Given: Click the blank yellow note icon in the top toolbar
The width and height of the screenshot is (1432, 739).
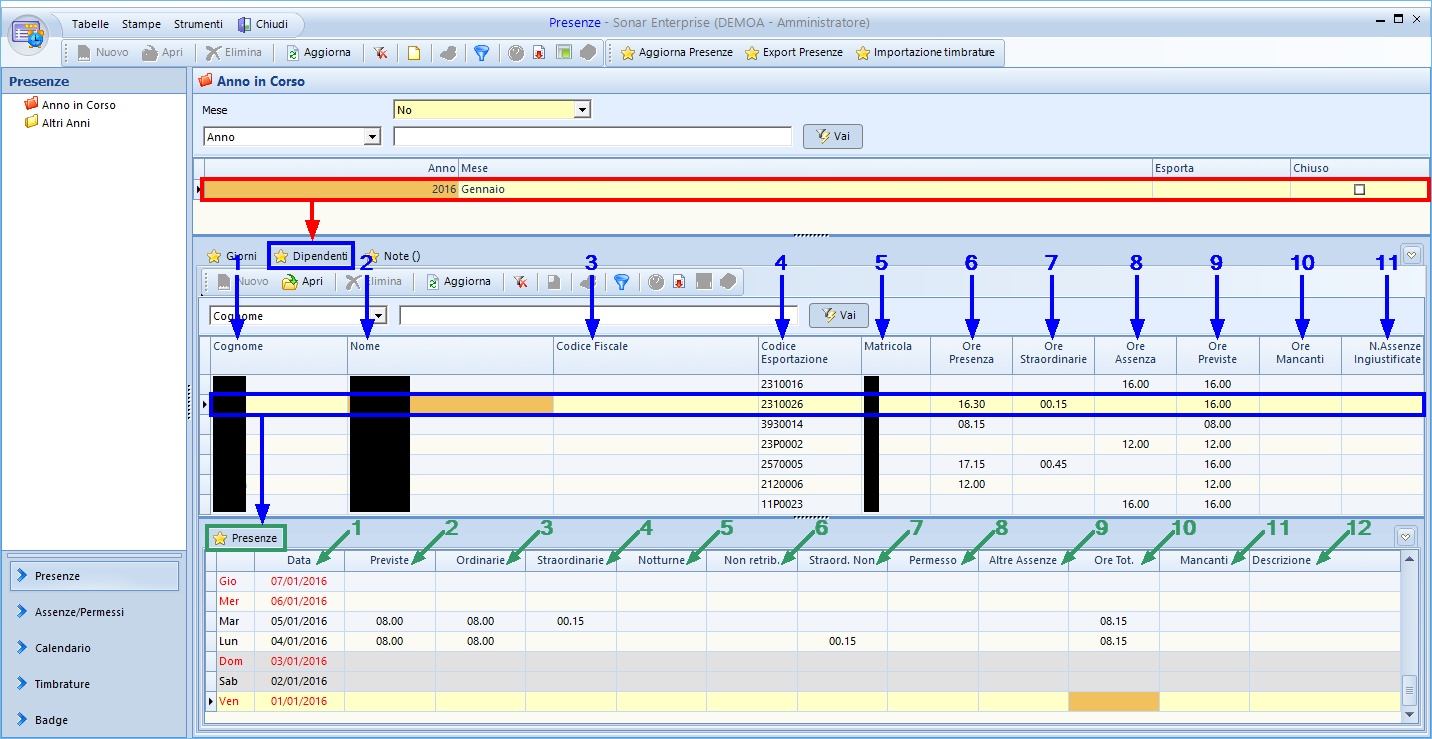Looking at the screenshot, I should (x=413, y=53).
